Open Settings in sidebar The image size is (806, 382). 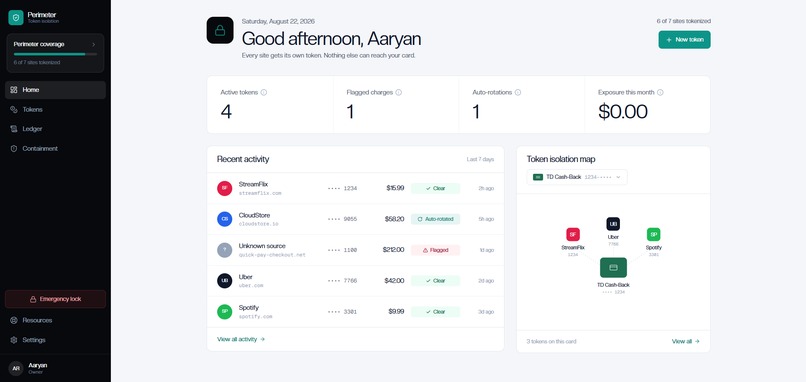pos(56,340)
